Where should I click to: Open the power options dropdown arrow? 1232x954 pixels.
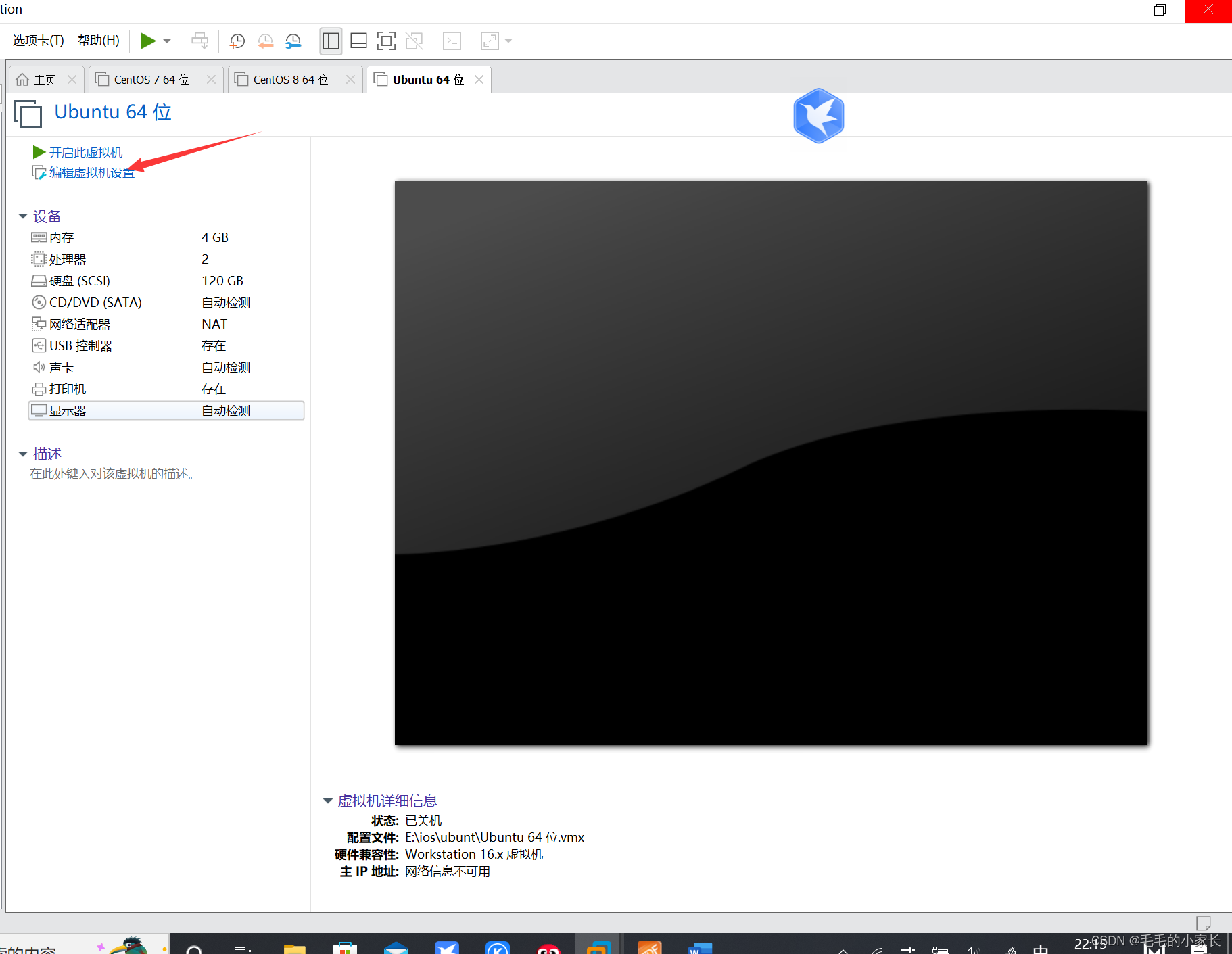(167, 41)
